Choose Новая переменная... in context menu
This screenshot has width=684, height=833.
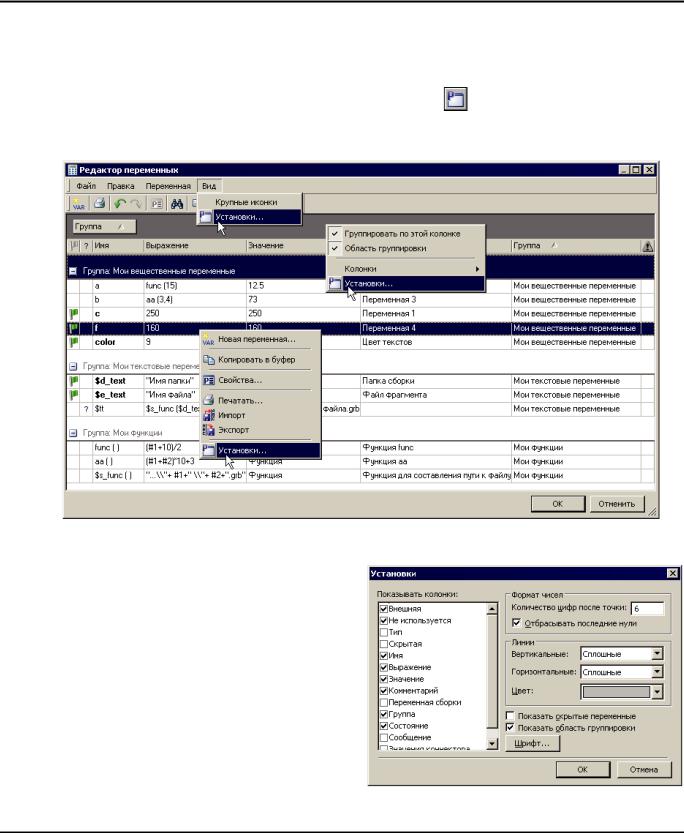pos(260,339)
